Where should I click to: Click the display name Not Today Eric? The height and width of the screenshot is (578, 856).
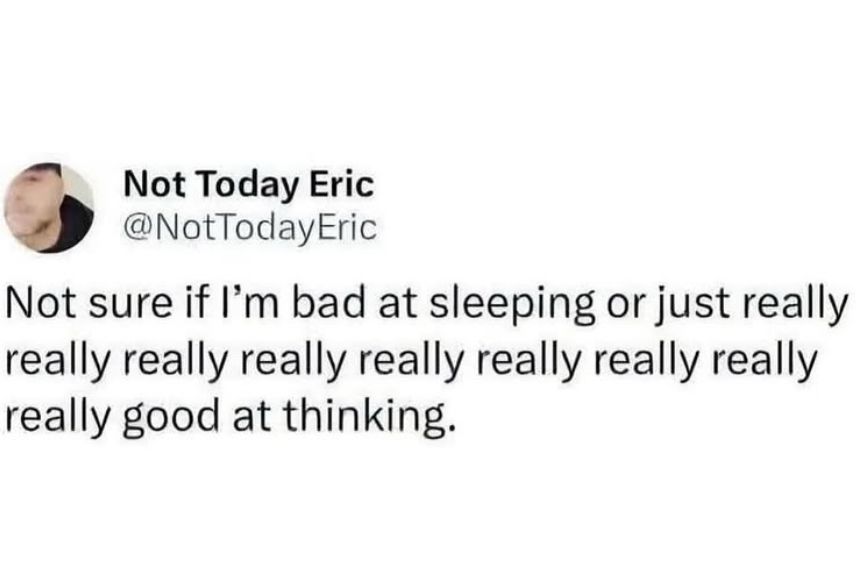249,185
